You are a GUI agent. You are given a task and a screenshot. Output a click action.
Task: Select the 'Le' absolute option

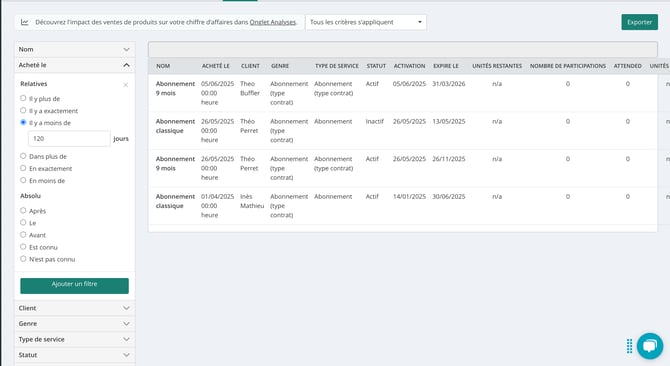coord(23,222)
